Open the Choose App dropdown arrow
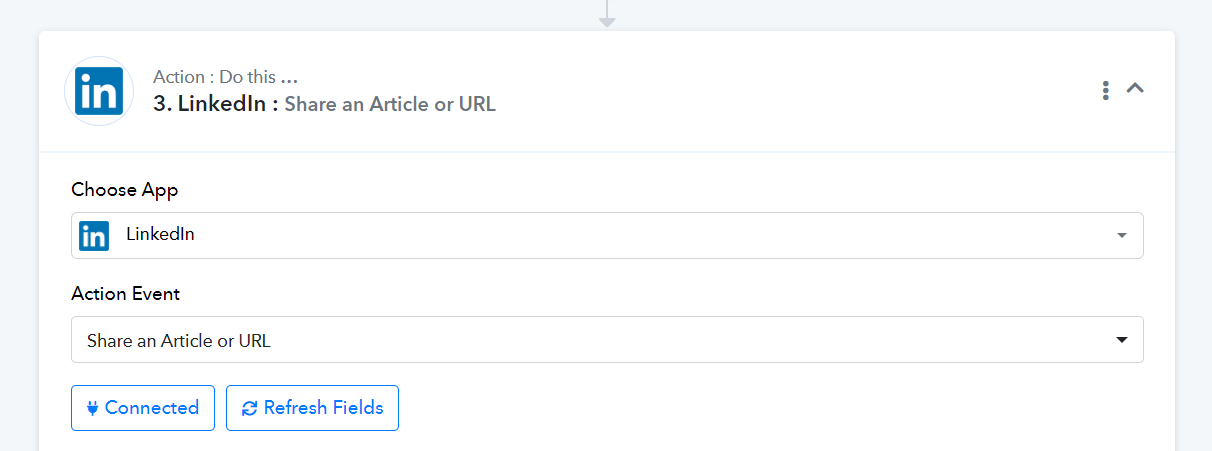The height and width of the screenshot is (451, 1212). (x=1122, y=236)
